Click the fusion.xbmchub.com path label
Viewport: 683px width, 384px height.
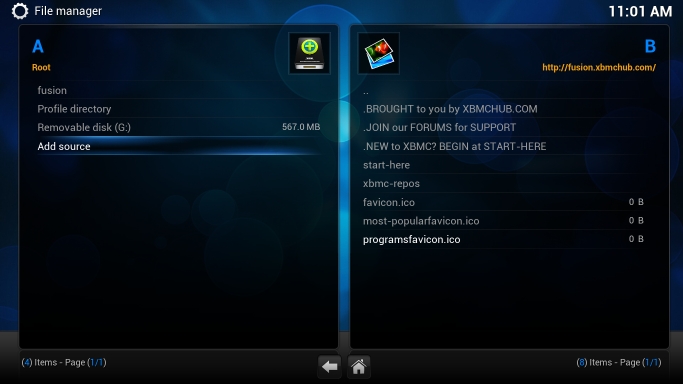(599, 67)
